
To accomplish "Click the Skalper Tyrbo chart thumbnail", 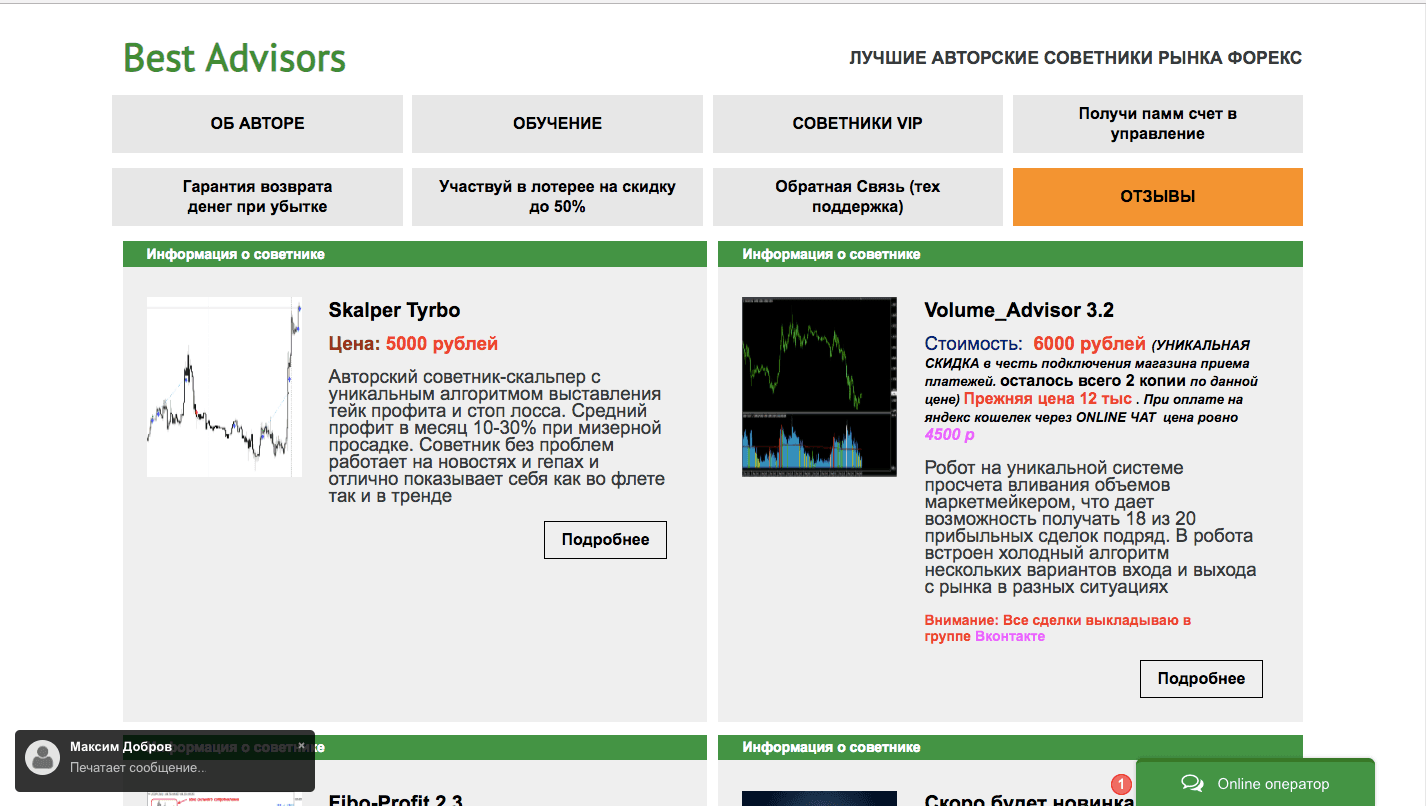I will click(224, 387).
